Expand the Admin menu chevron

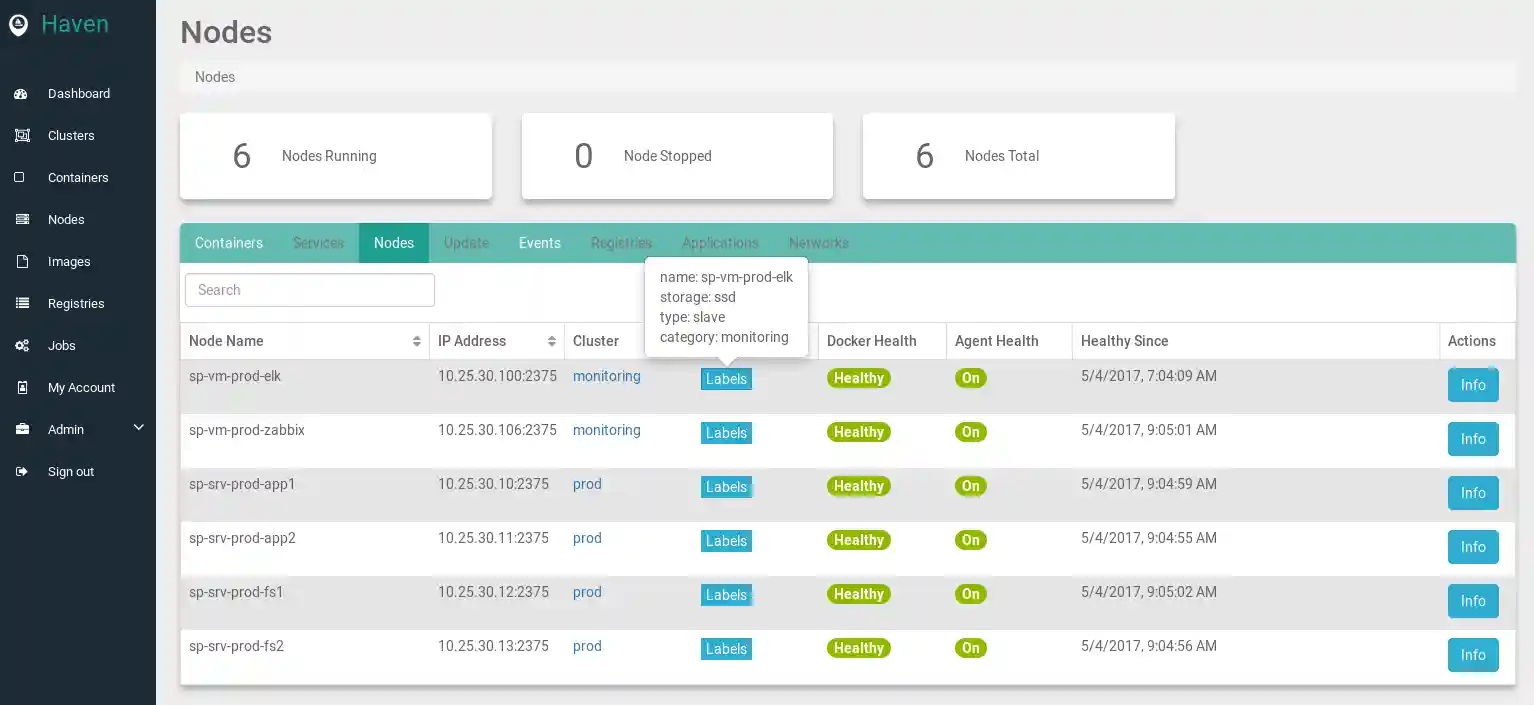(x=139, y=428)
